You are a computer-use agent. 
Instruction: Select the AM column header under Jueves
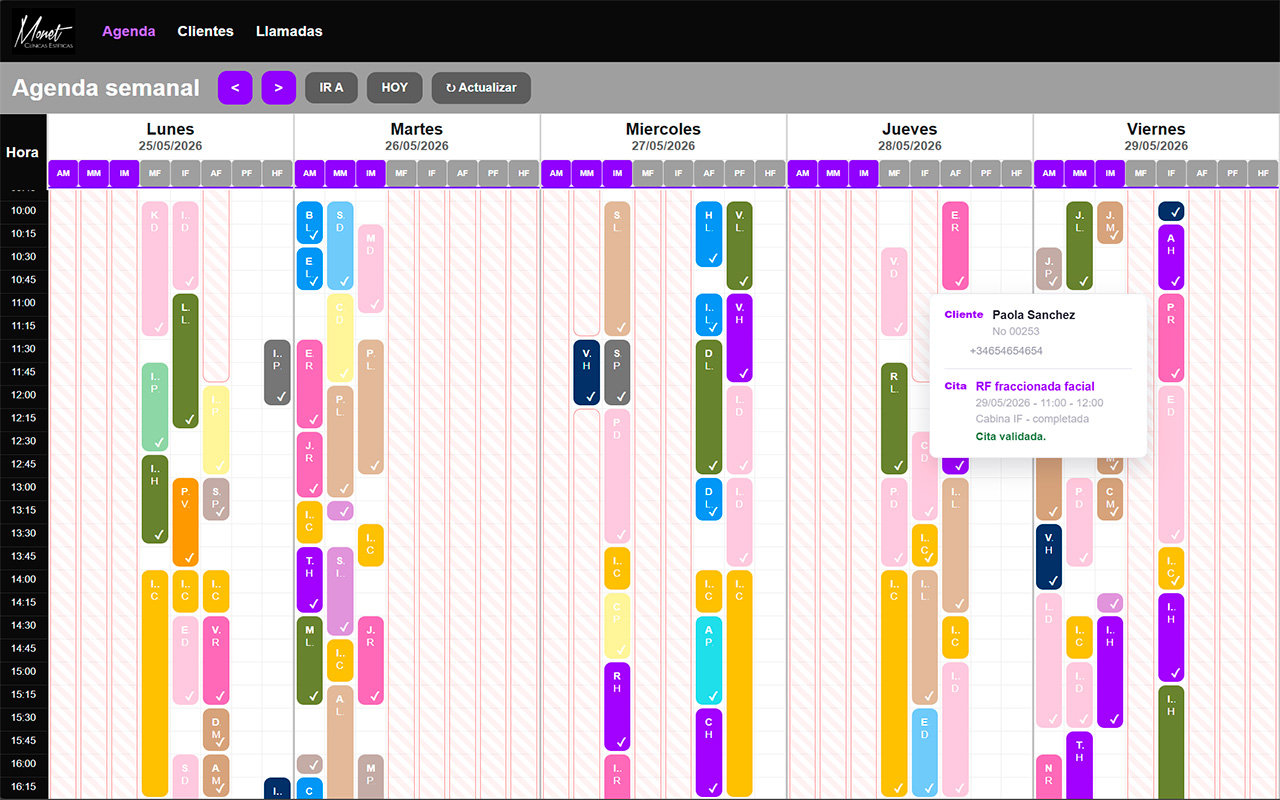(x=802, y=173)
